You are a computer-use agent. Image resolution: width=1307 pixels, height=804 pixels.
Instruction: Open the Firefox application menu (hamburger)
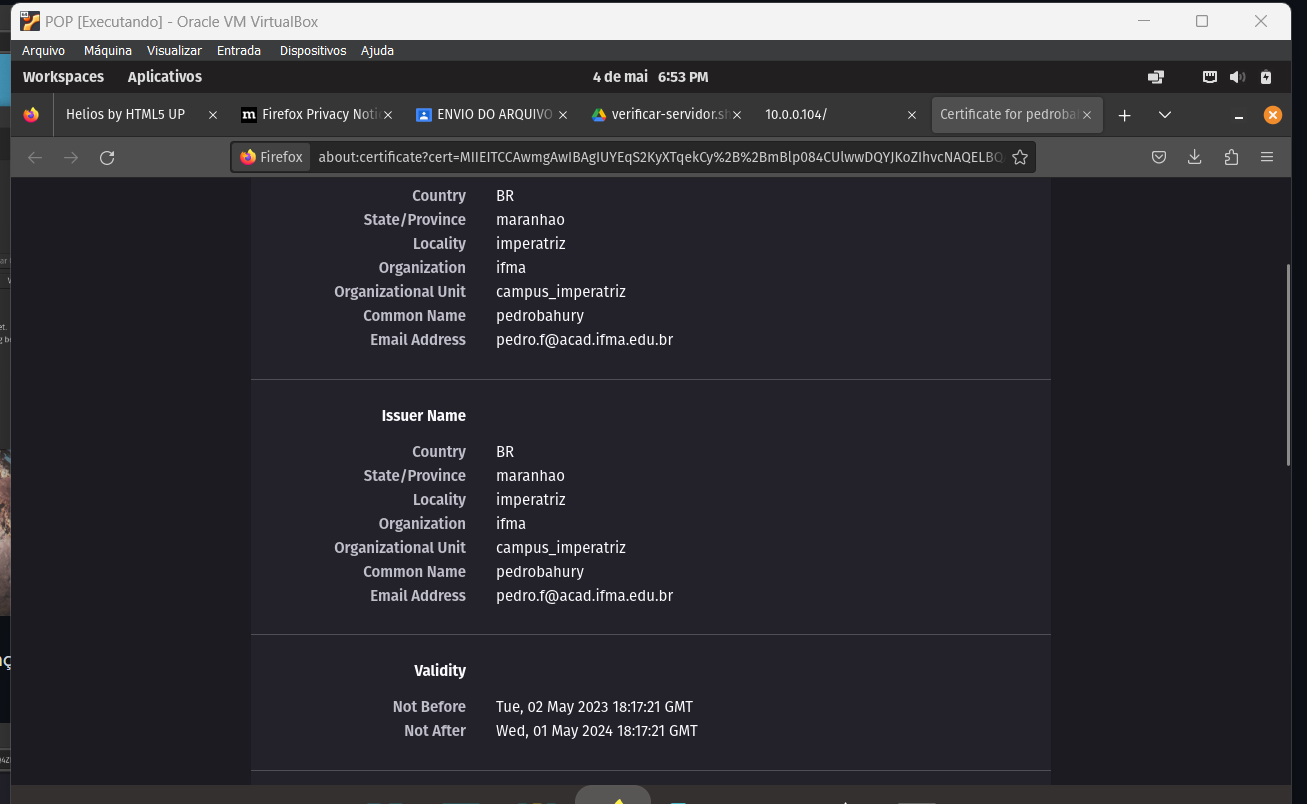click(x=1267, y=157)
